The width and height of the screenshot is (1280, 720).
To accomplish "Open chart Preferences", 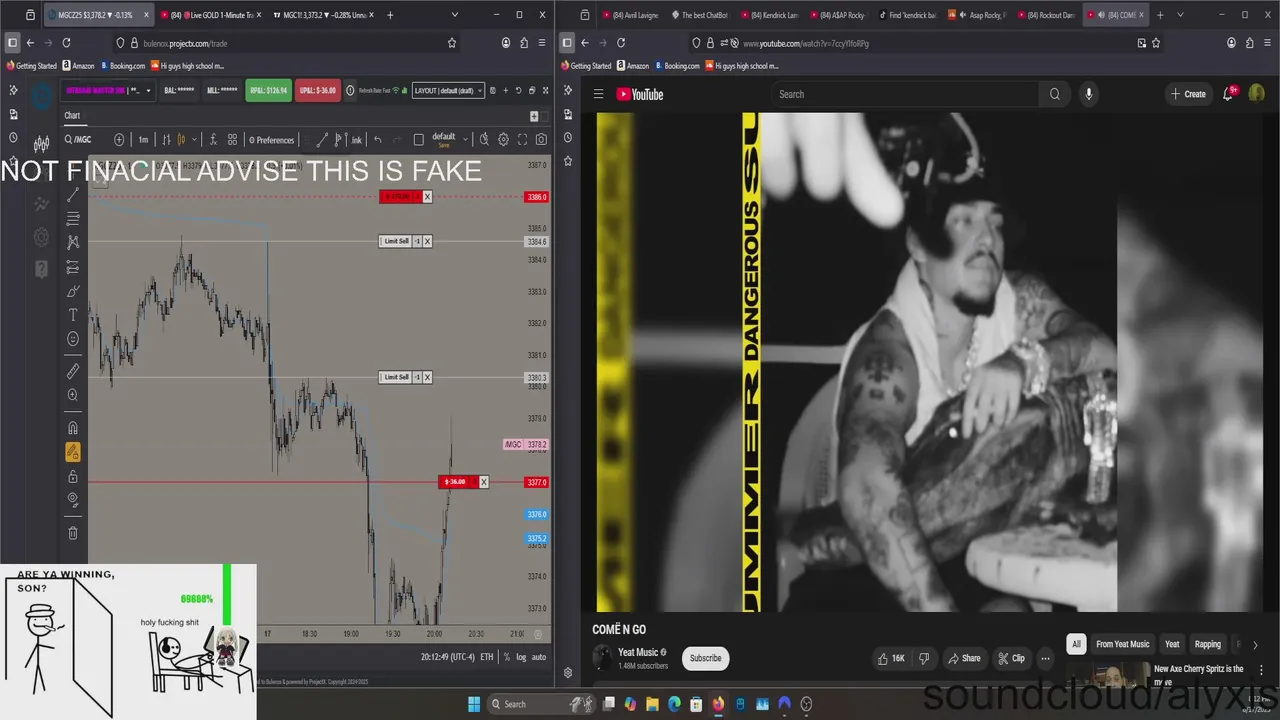I will 272,140.
